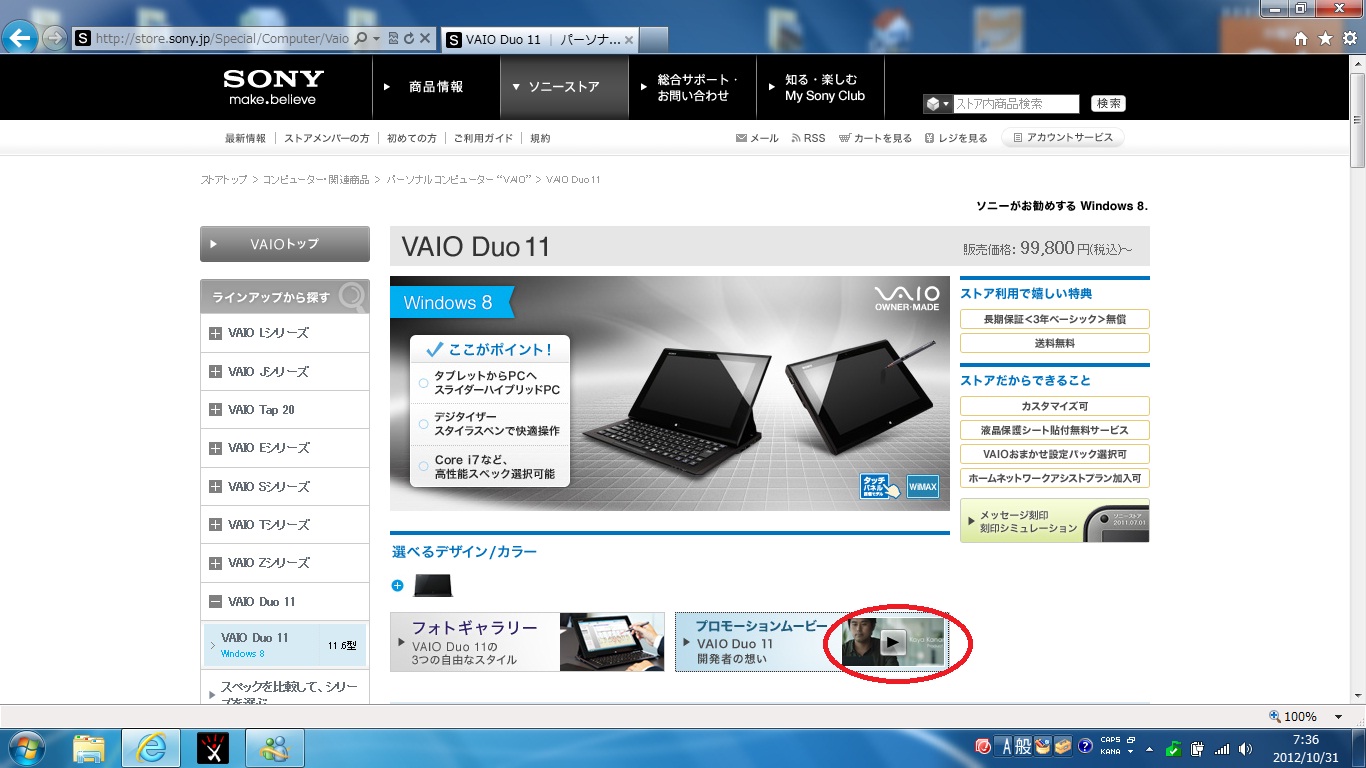Click the 検索 search button
This screenshot has width=1366, height=768.
tap(1108, 104)
